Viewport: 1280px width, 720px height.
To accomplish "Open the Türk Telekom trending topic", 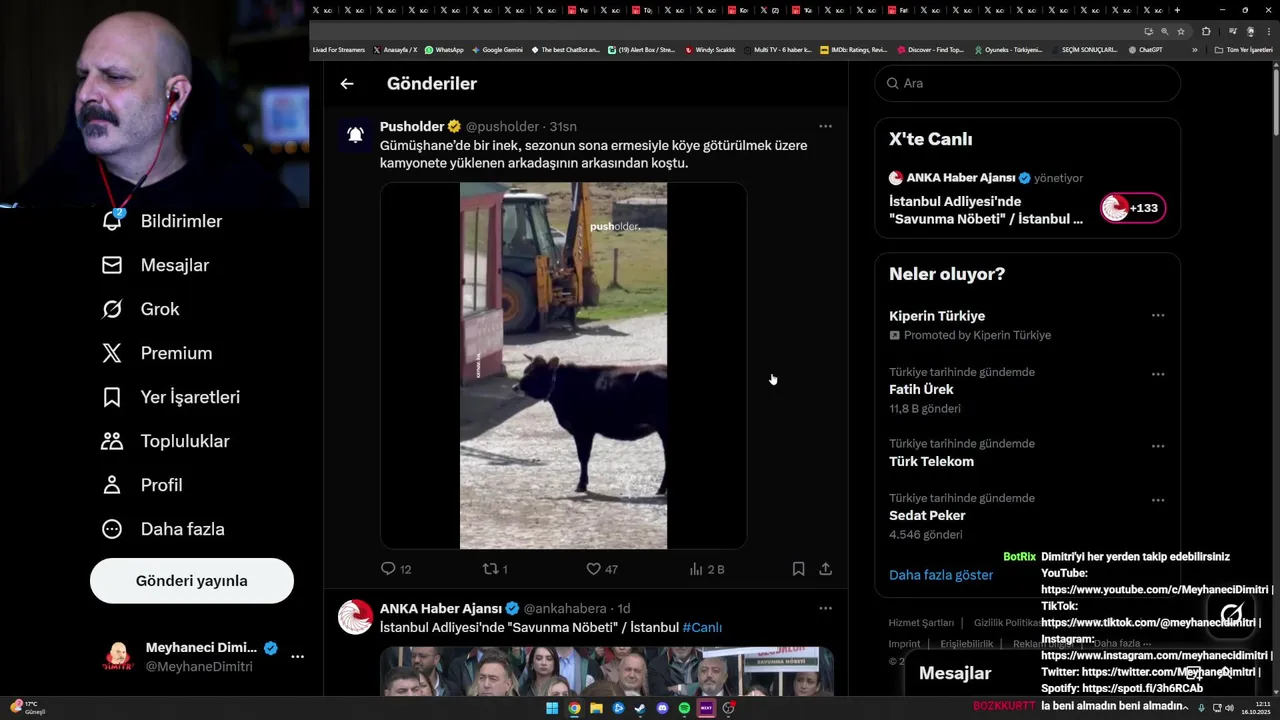I will [x=931, y=462].
